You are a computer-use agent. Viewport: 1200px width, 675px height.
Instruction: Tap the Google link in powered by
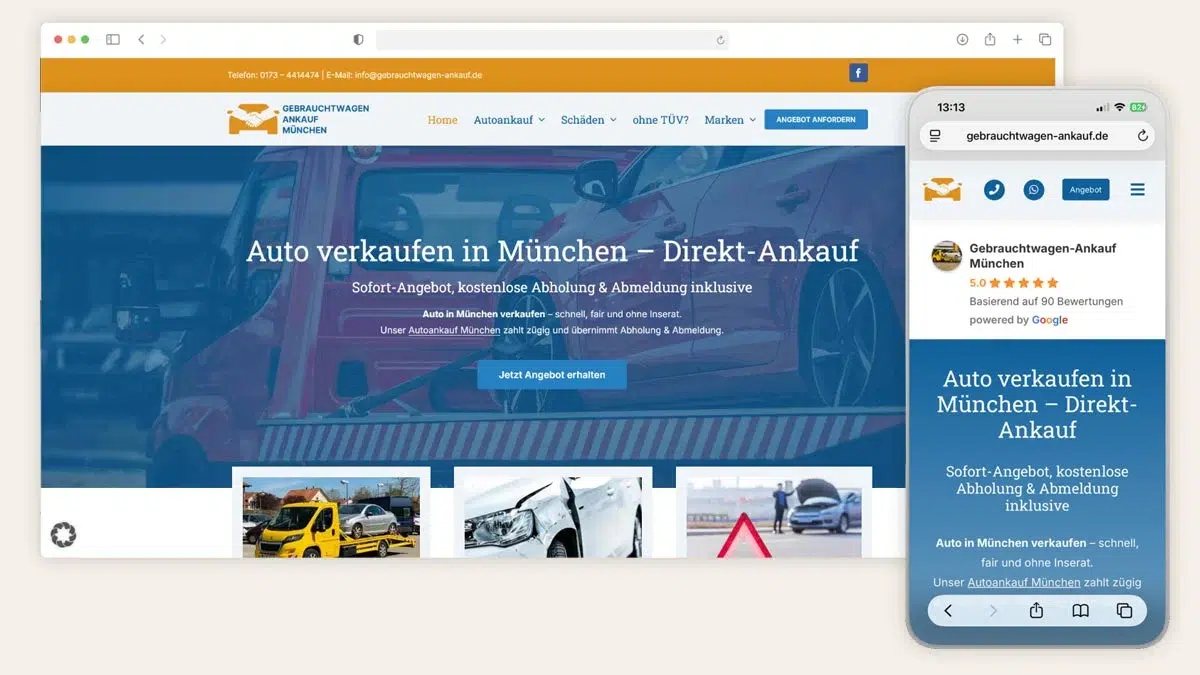[1050, 320]
